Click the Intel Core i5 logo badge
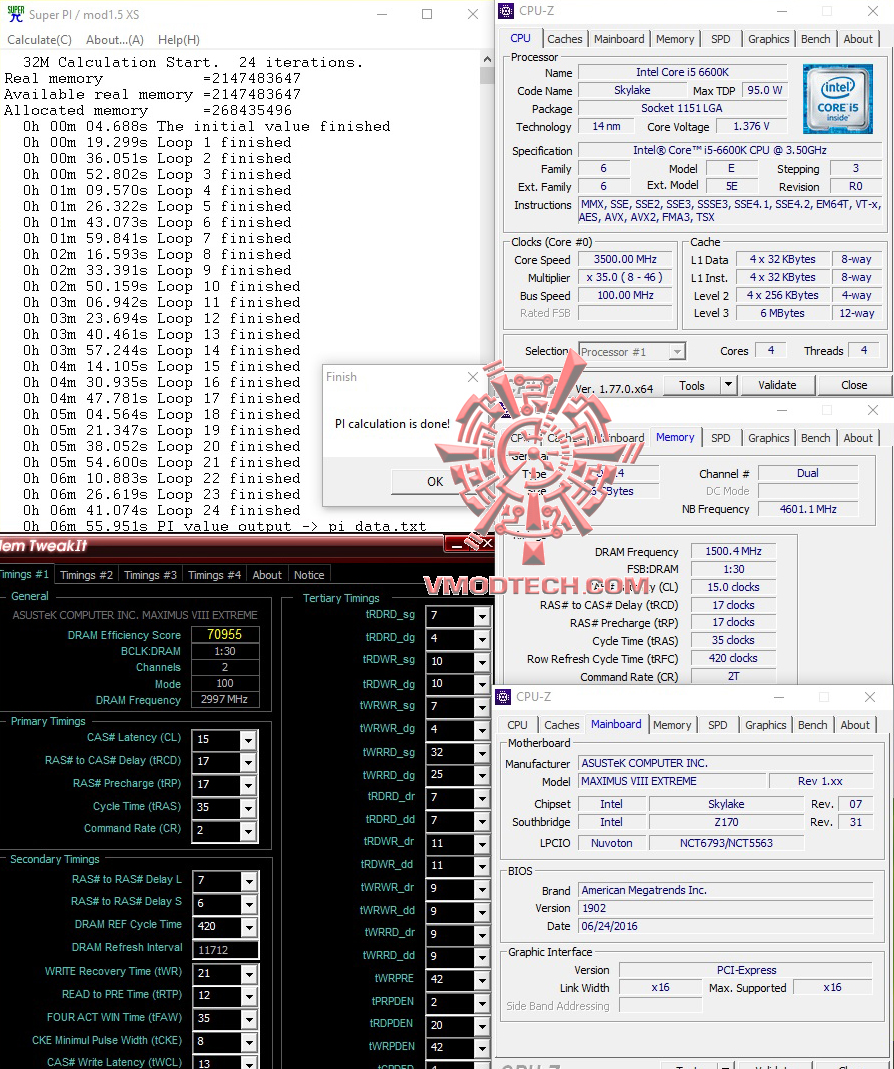 point(837,99)
